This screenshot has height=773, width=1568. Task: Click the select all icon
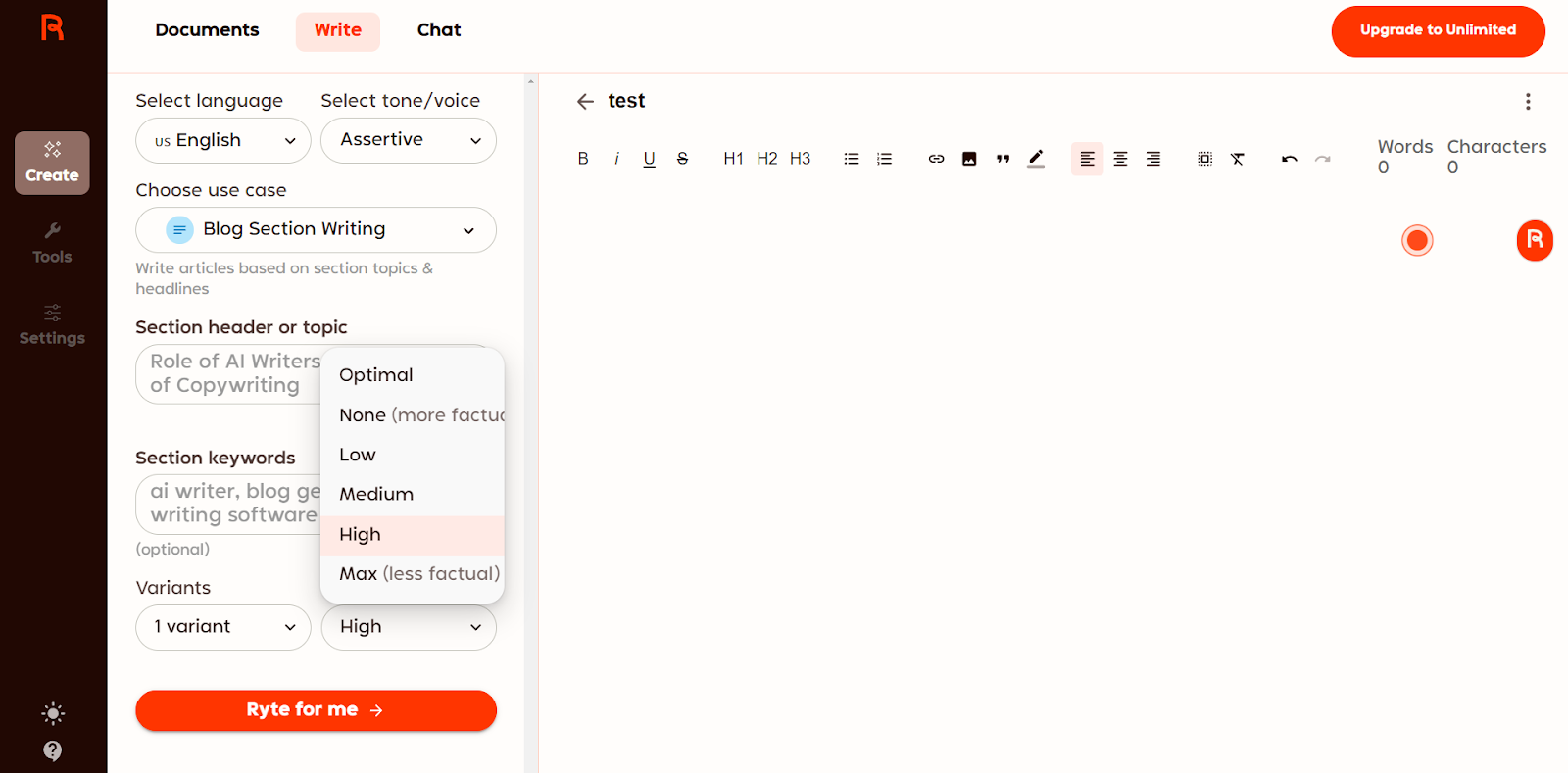click(x=1204, y=159)
